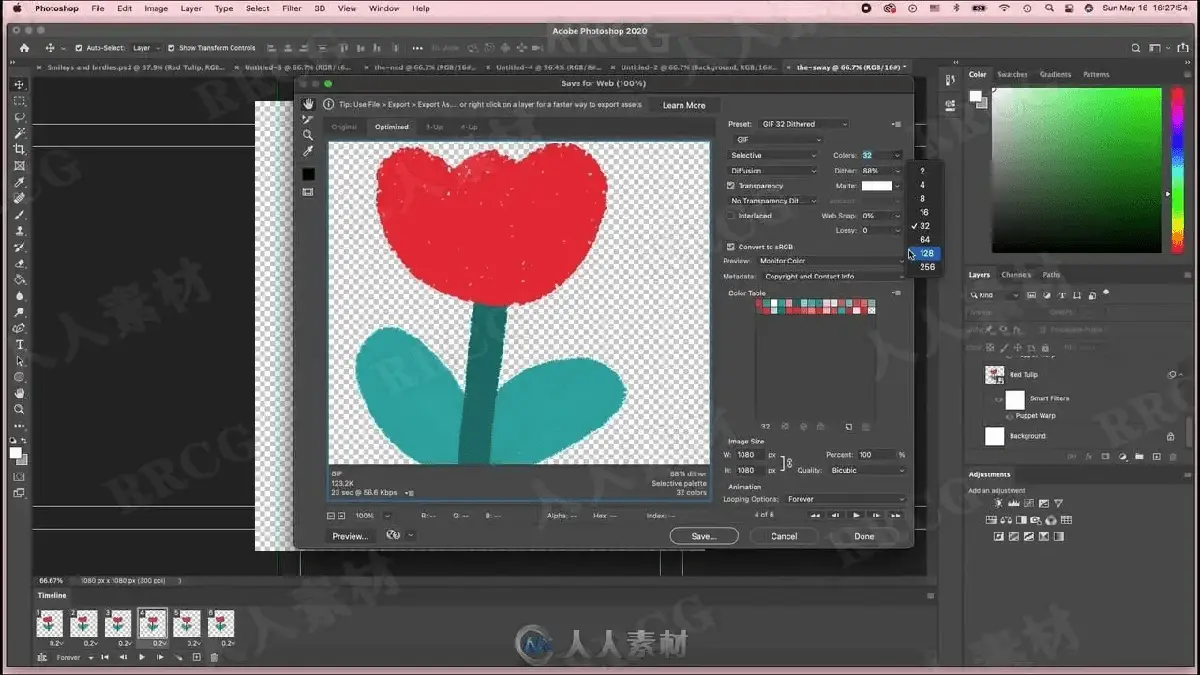Select the Slice Select tool in Save for Web

tap(308, 119)
